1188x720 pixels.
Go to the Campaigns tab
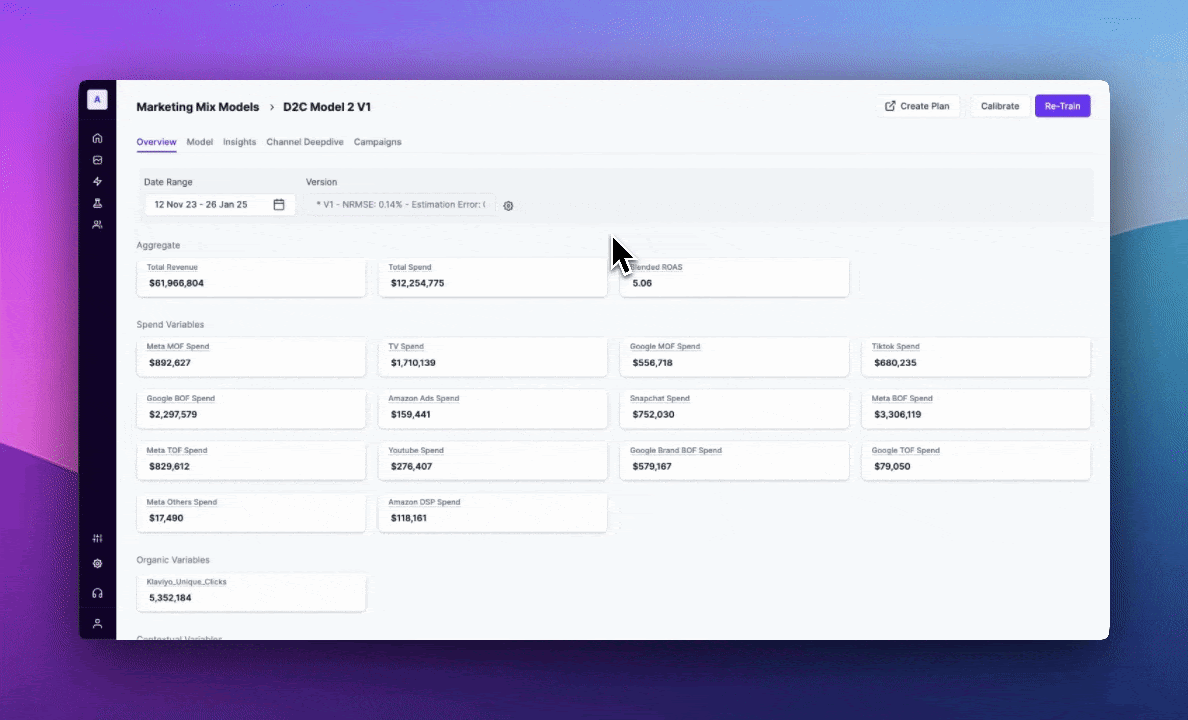coord(377,142)
